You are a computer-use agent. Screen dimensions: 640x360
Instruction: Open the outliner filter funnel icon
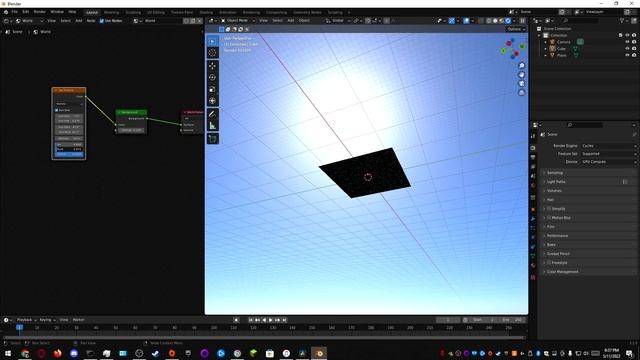pos(623,20)
